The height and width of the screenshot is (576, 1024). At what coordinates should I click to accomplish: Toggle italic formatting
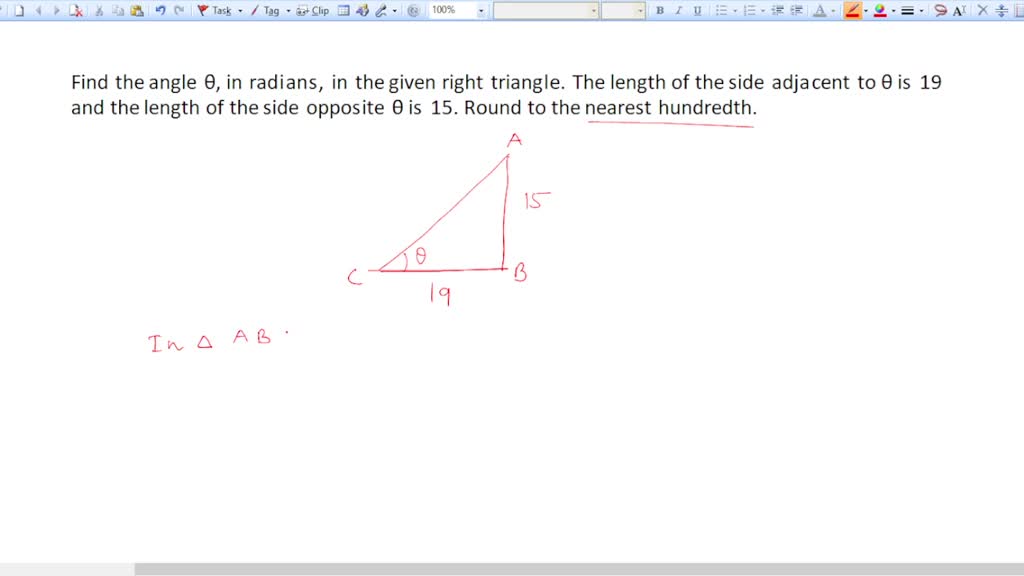point(679,10)
